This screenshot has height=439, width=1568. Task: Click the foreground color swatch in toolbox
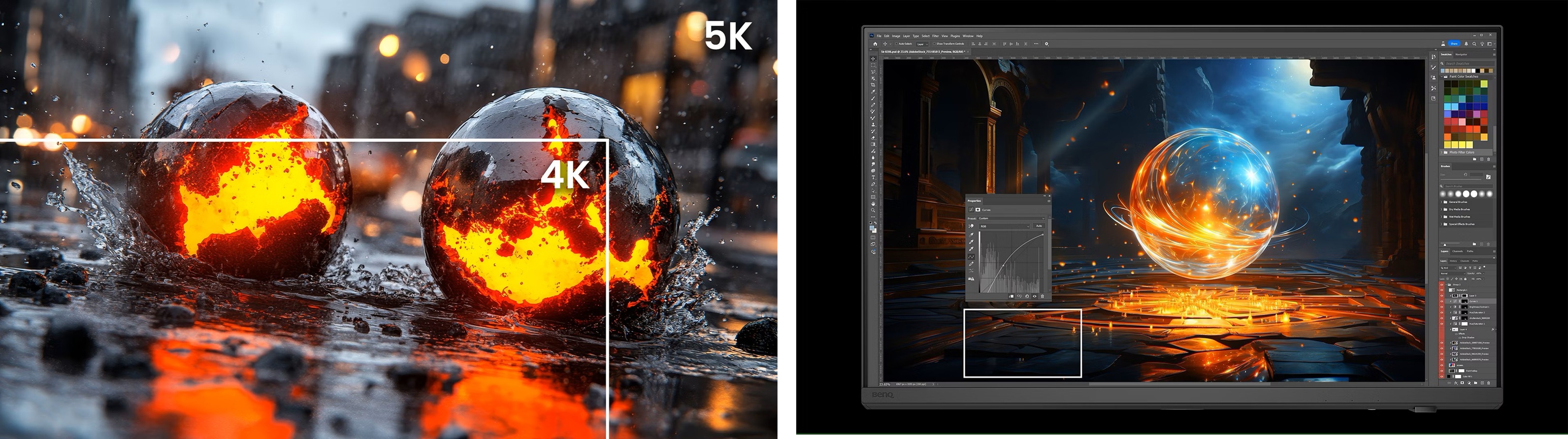[x=872, y=227]
